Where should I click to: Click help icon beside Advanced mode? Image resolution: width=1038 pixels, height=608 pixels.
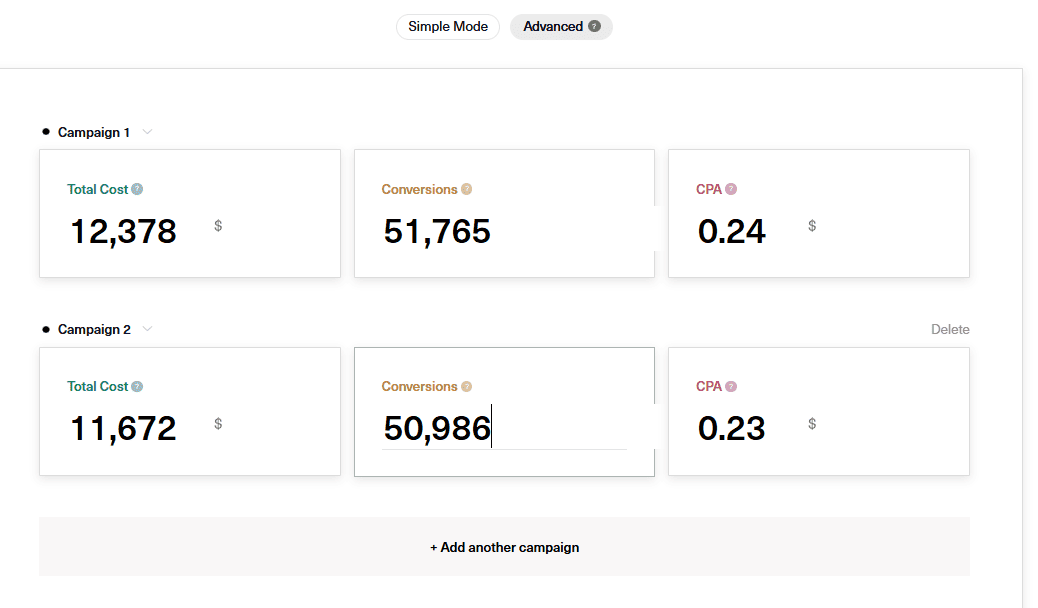[x=595, y=27]
